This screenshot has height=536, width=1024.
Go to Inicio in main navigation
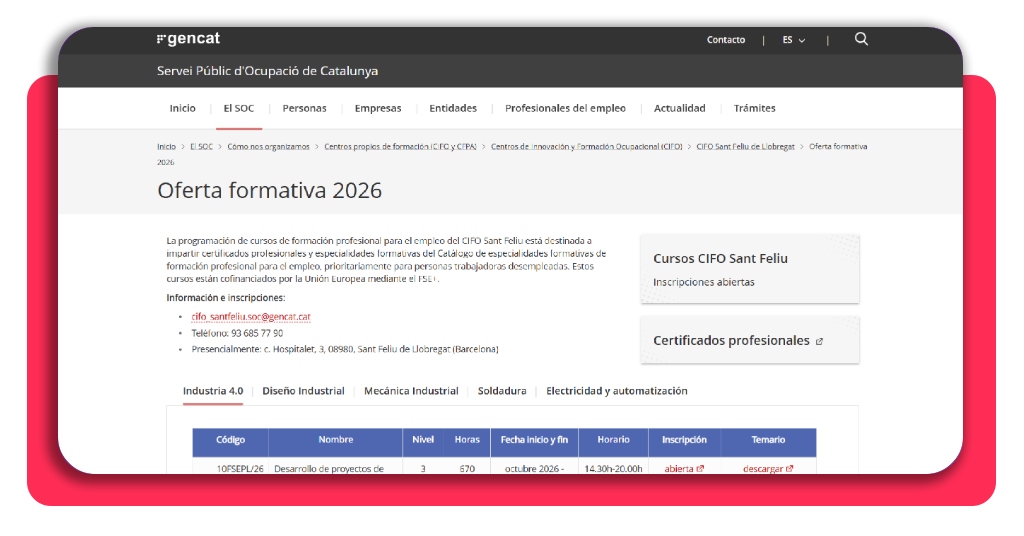pyautogui.click(x=182, y=108)
